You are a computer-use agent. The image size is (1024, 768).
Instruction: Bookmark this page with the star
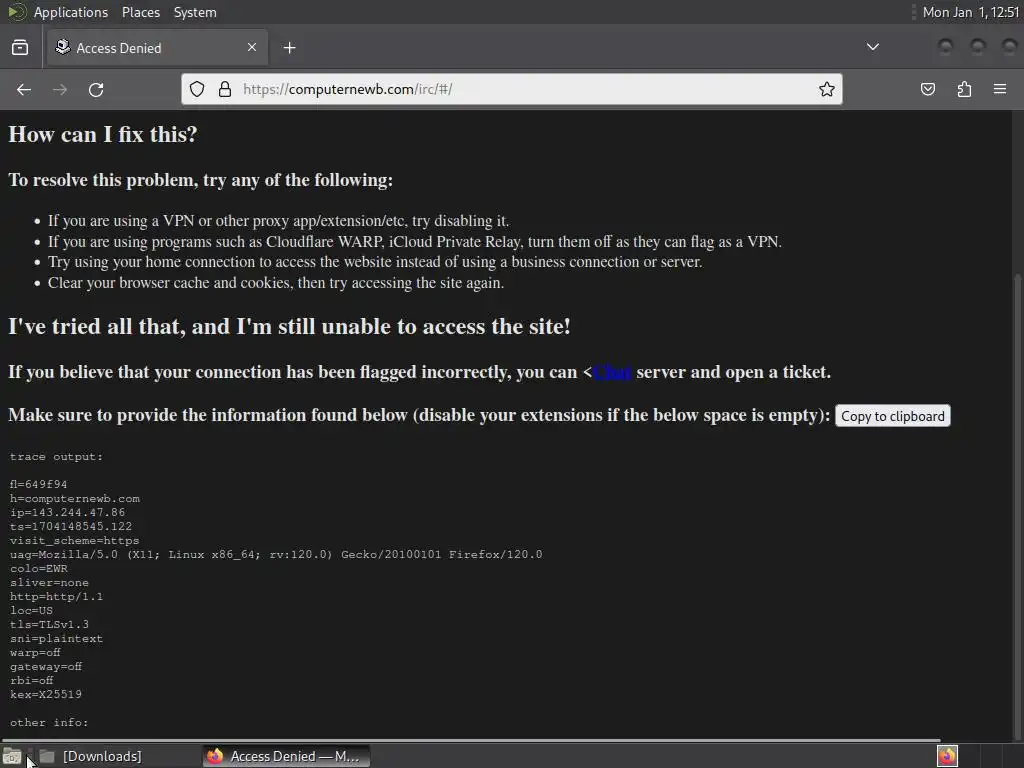(x=826, y=89)
